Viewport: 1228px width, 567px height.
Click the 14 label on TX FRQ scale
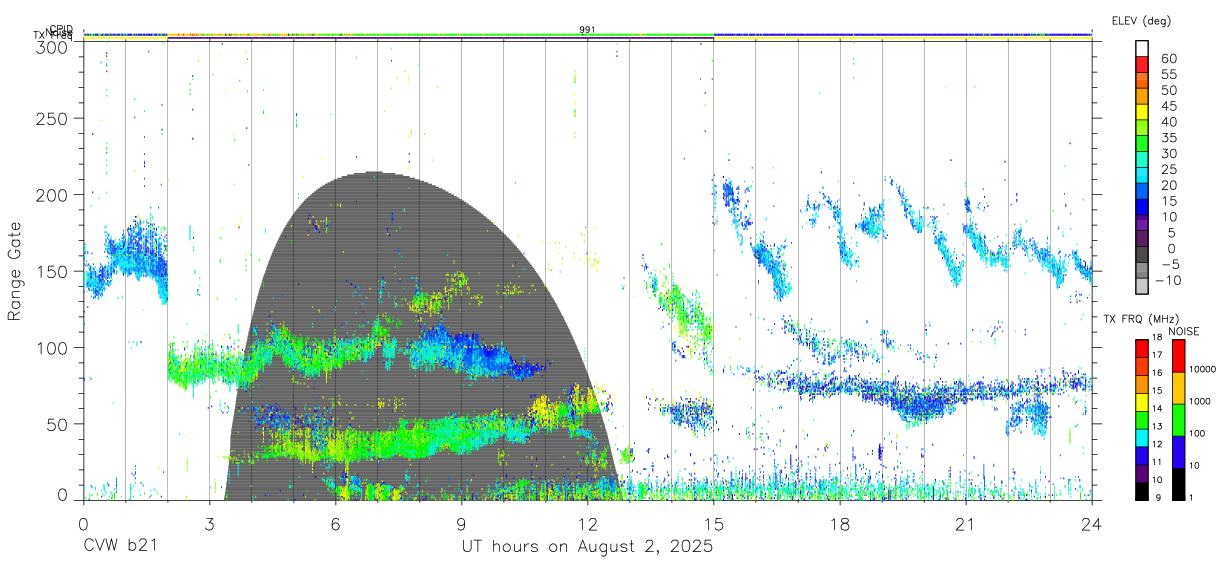pyautogui.click(x=1158, y=408)
